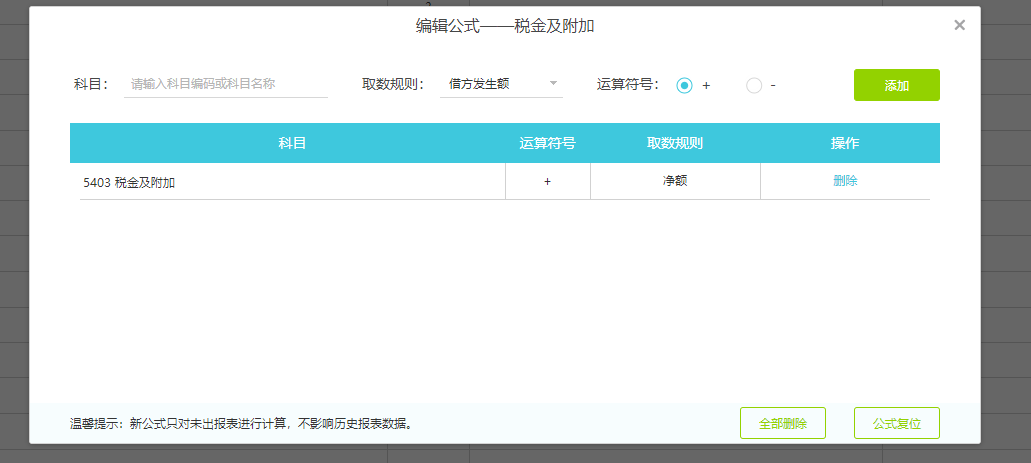Click the + sign cell in 运算符号 column
This screenshot has height=463, width=1031.
(548, 182)
